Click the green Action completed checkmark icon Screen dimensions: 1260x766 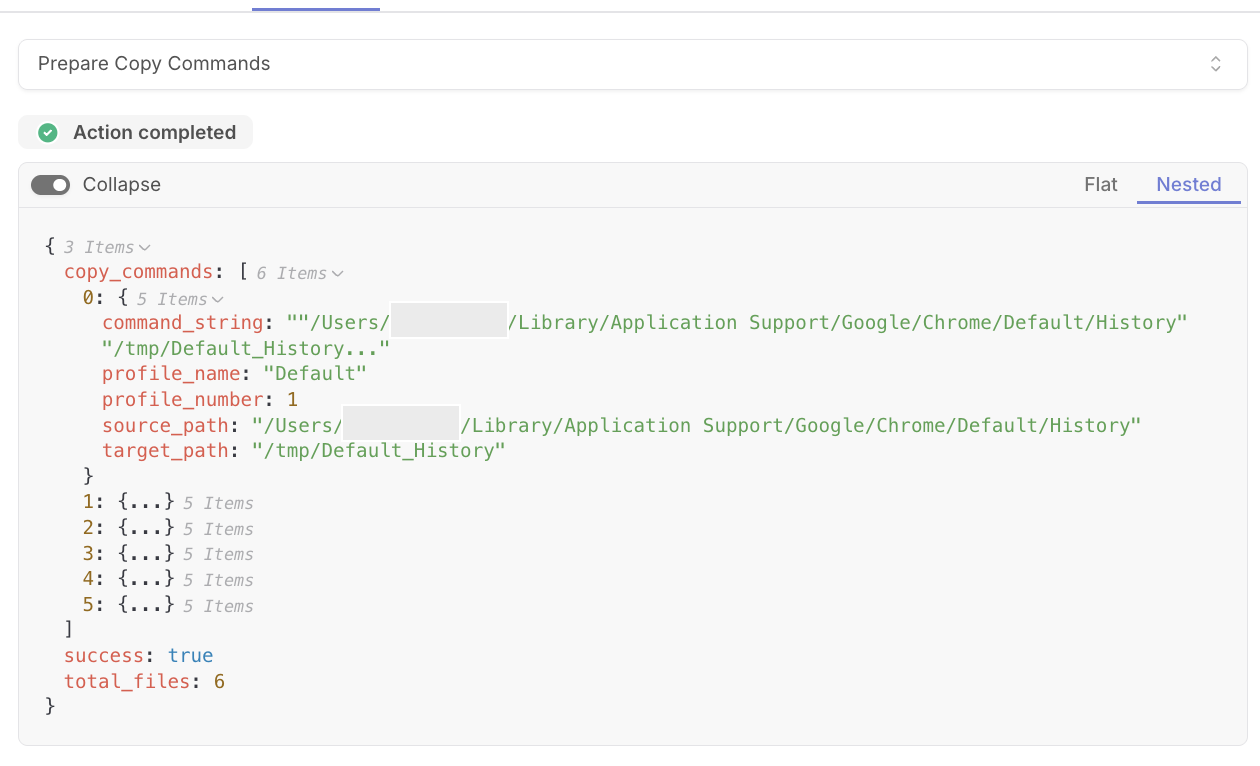click(47, 133)
